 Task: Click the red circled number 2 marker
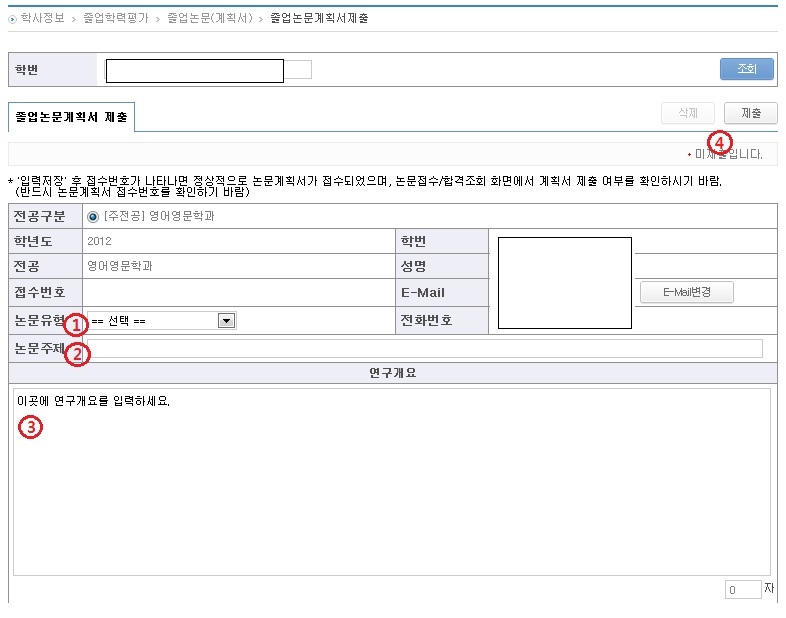pyautogui.click(x=77, y=353)
